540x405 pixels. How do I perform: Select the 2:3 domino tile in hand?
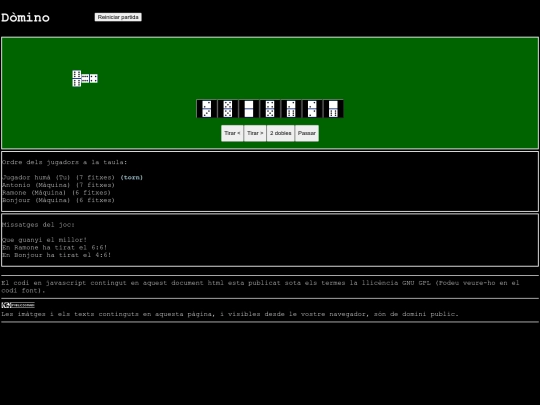(207, 109)
